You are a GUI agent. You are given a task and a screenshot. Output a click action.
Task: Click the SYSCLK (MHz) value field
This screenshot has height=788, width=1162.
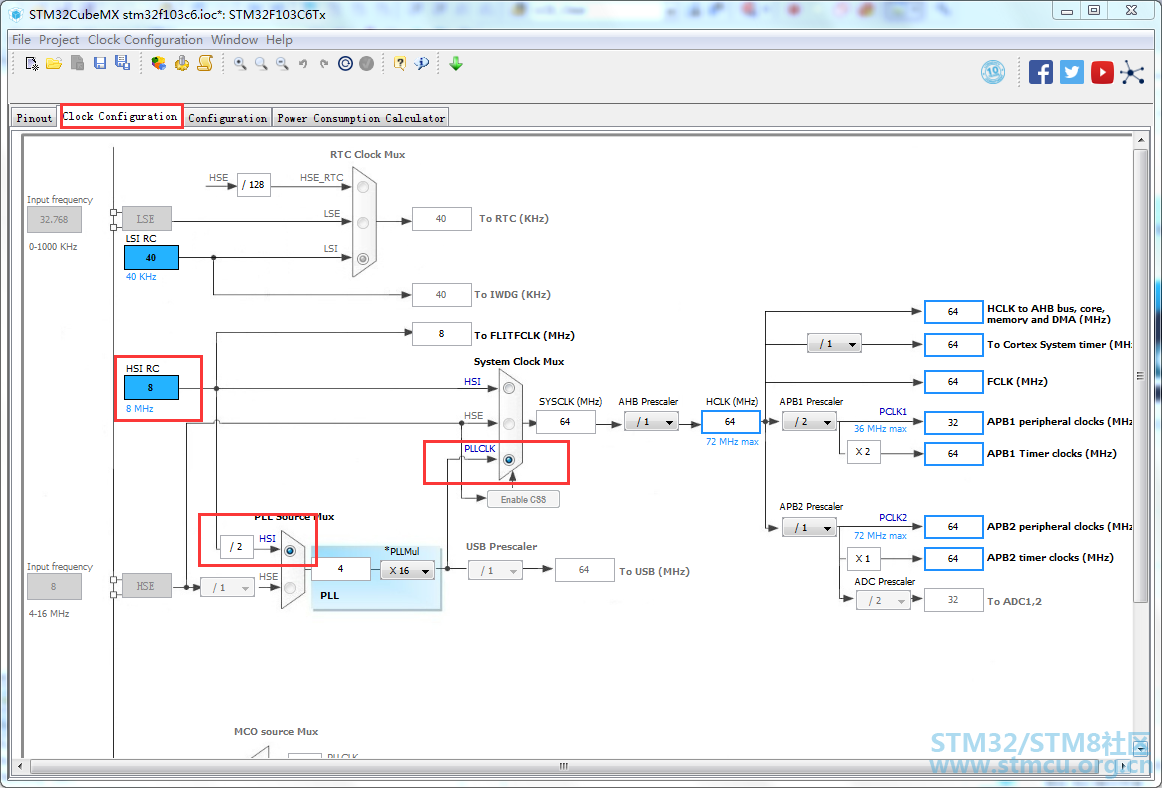(x=565, y=422)
